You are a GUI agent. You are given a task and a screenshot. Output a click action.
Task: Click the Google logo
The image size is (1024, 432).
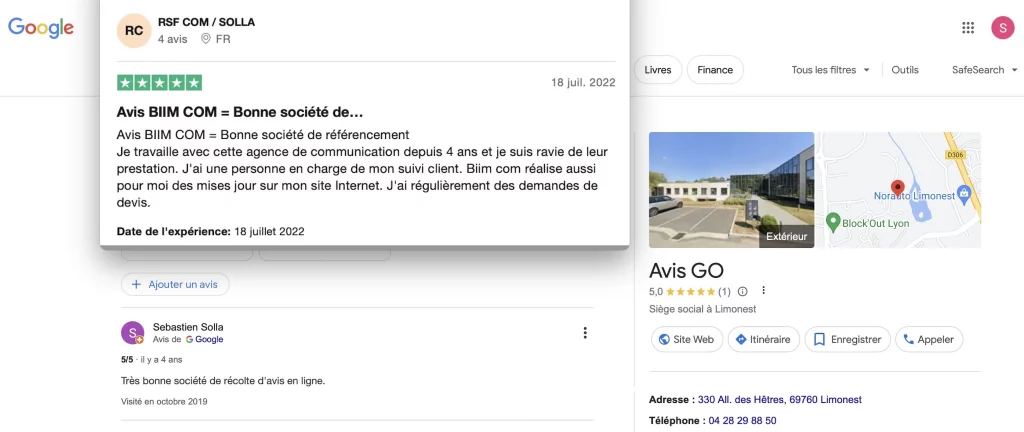40,27
